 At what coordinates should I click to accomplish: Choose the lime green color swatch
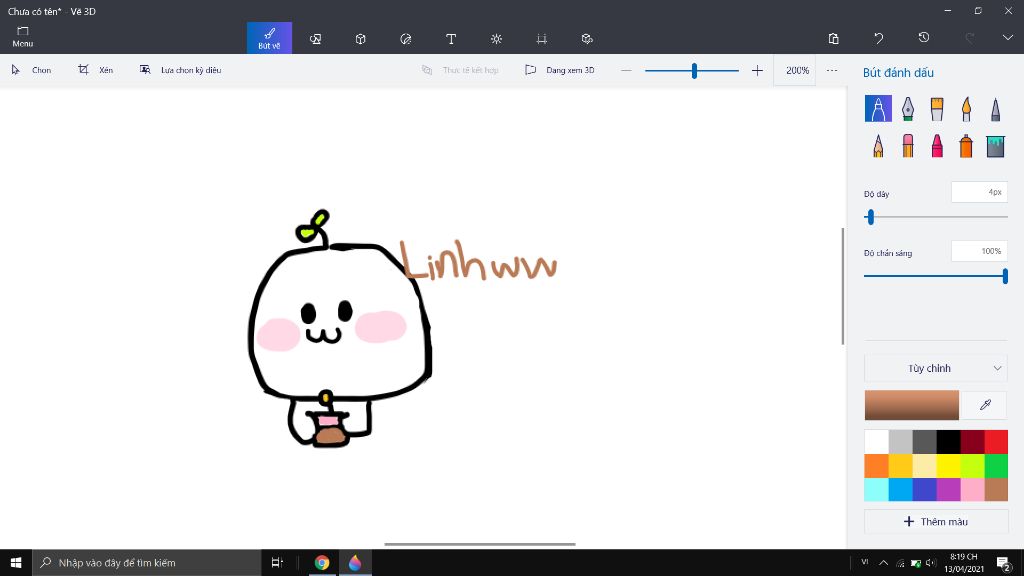tap(972, 466)
